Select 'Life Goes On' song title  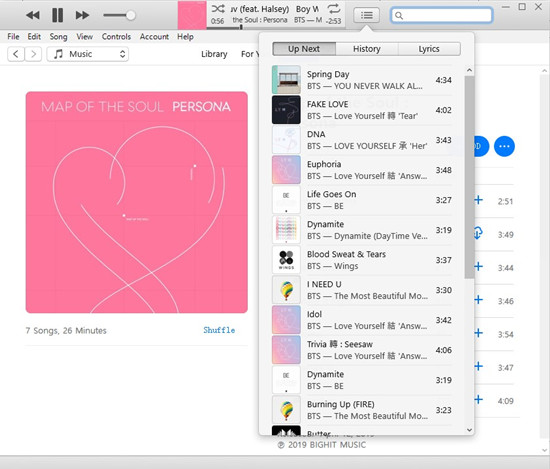(x=331, y=194)
